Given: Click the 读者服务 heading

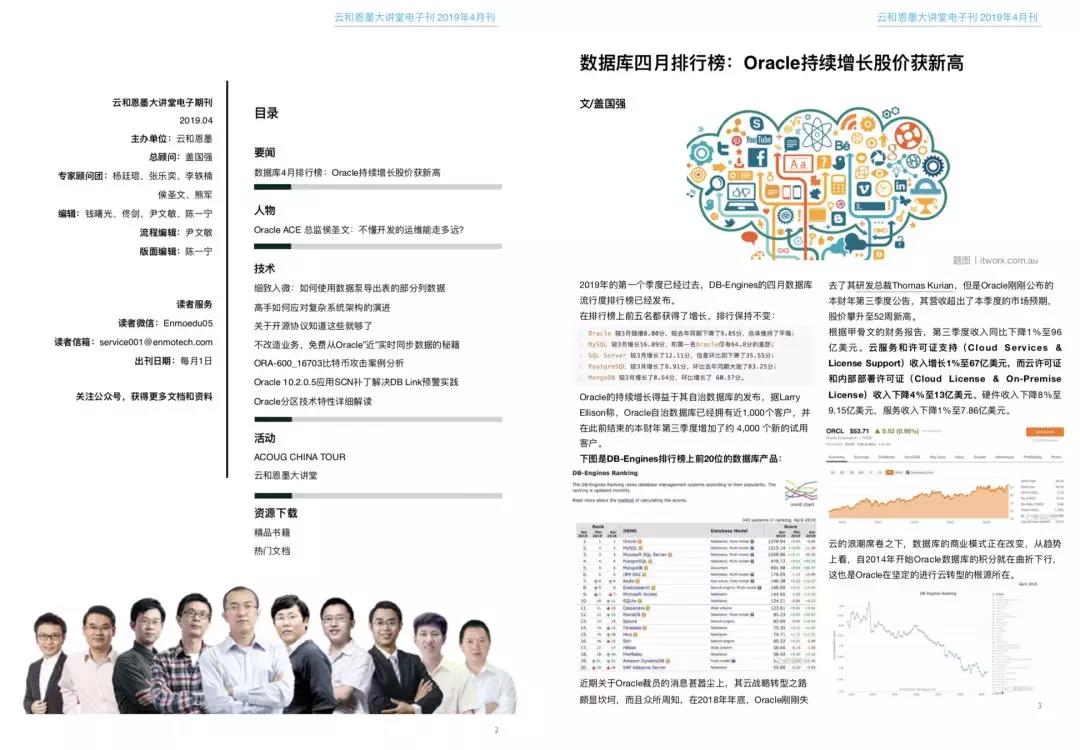Looking at the screenshot, I should [x=194, y=304].
